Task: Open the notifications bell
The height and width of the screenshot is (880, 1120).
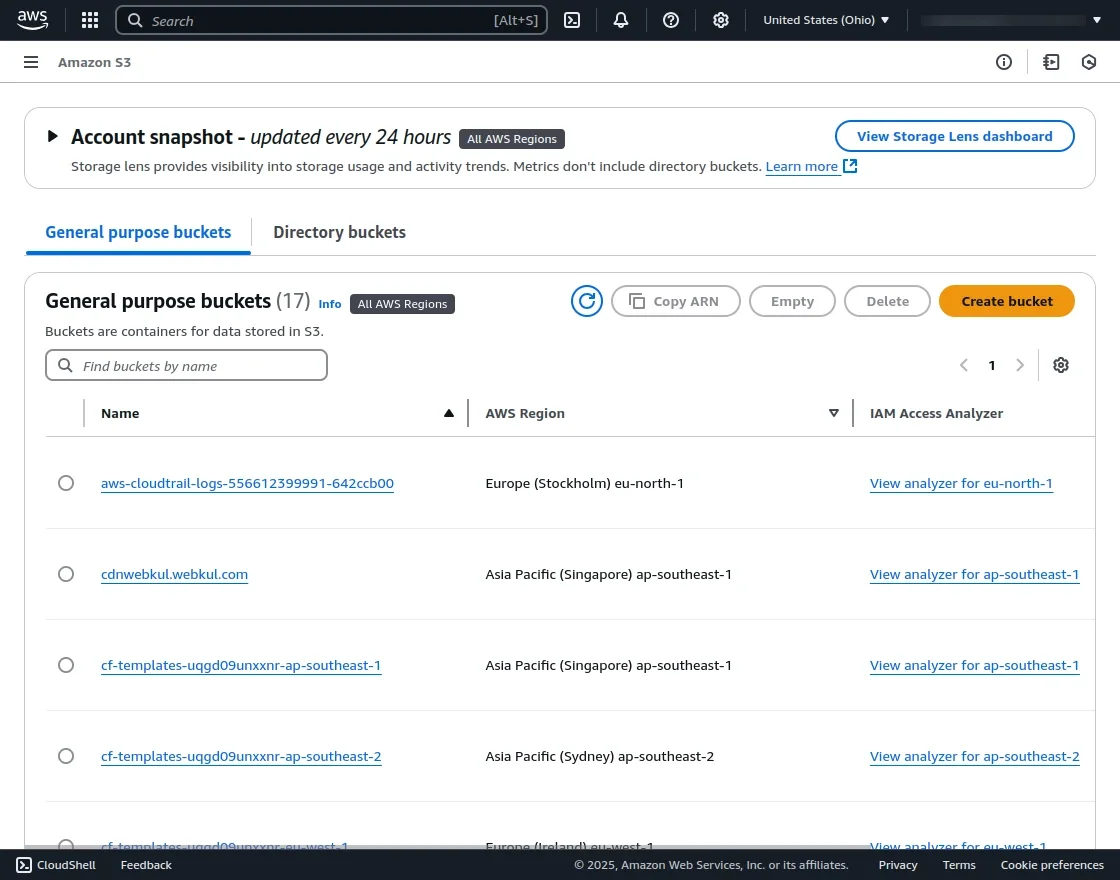Action: (x=621, y=20)
